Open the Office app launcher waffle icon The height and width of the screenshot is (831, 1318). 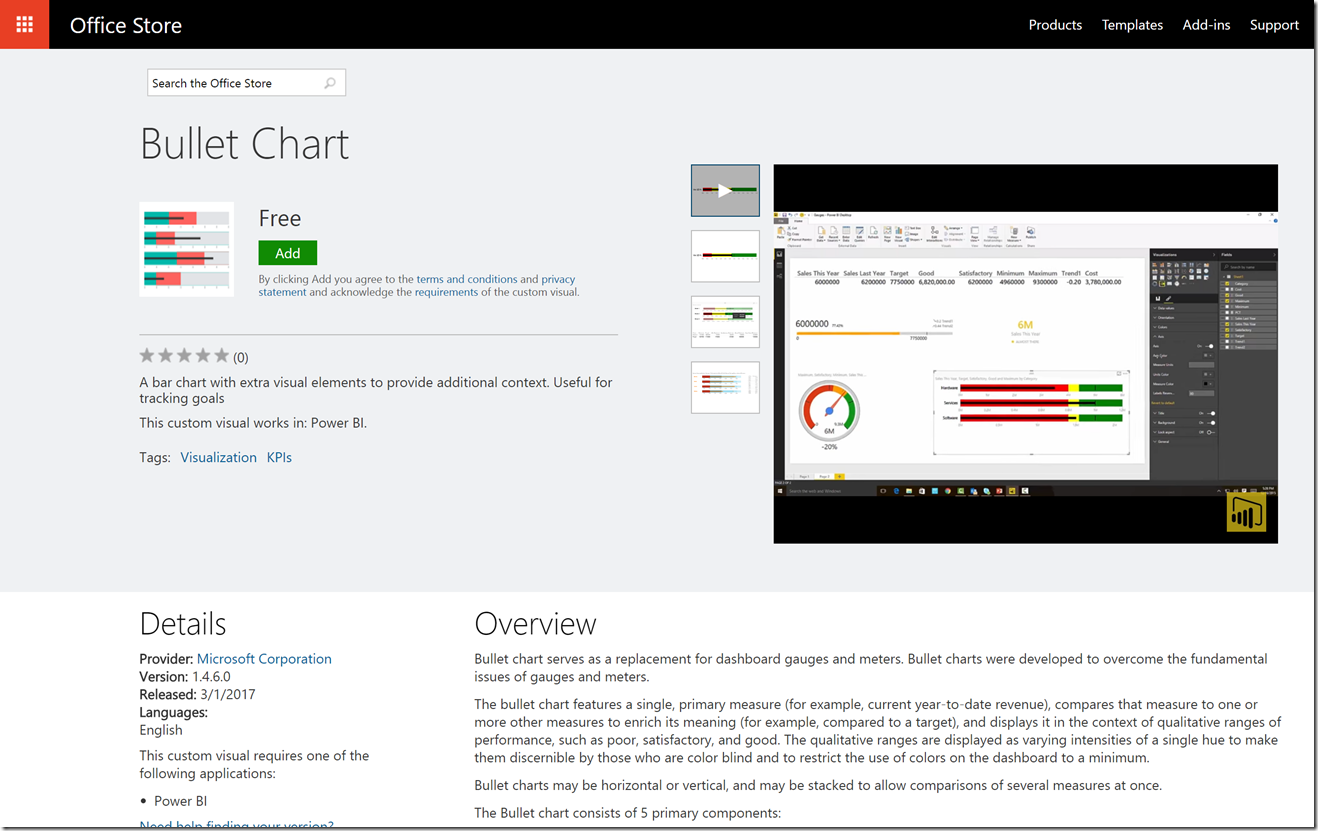[x=24, y=24]
